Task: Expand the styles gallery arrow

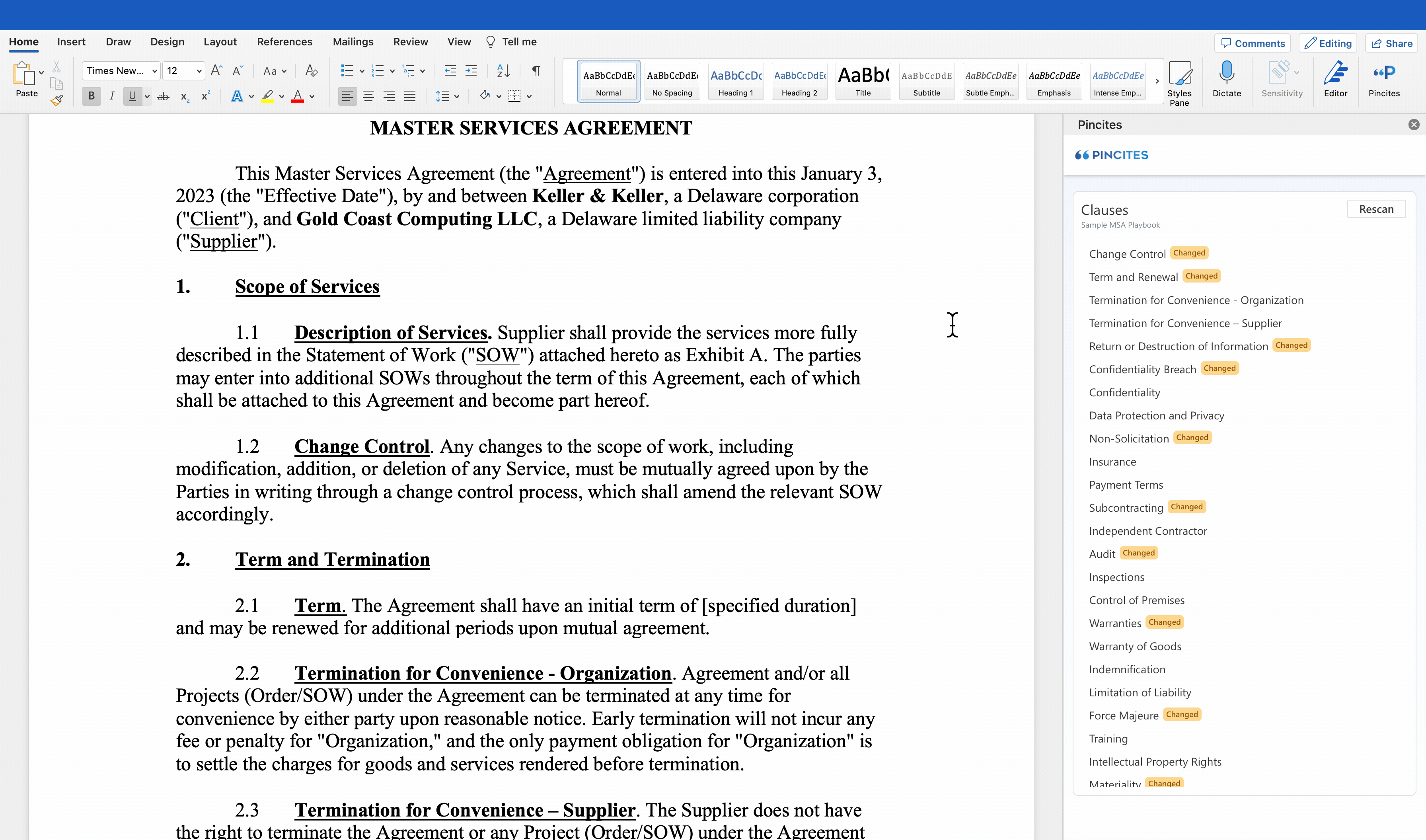Action: click(x=1157, y=81)
